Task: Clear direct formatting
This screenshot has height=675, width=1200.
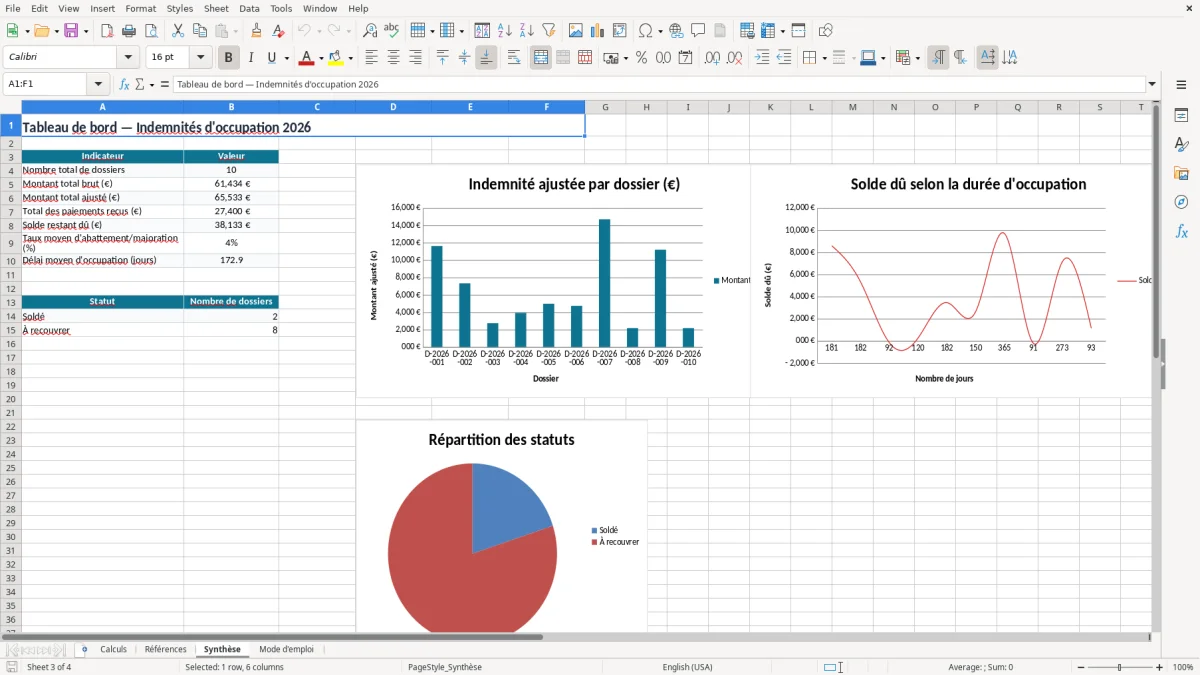Action: click(x=279, y=31)
